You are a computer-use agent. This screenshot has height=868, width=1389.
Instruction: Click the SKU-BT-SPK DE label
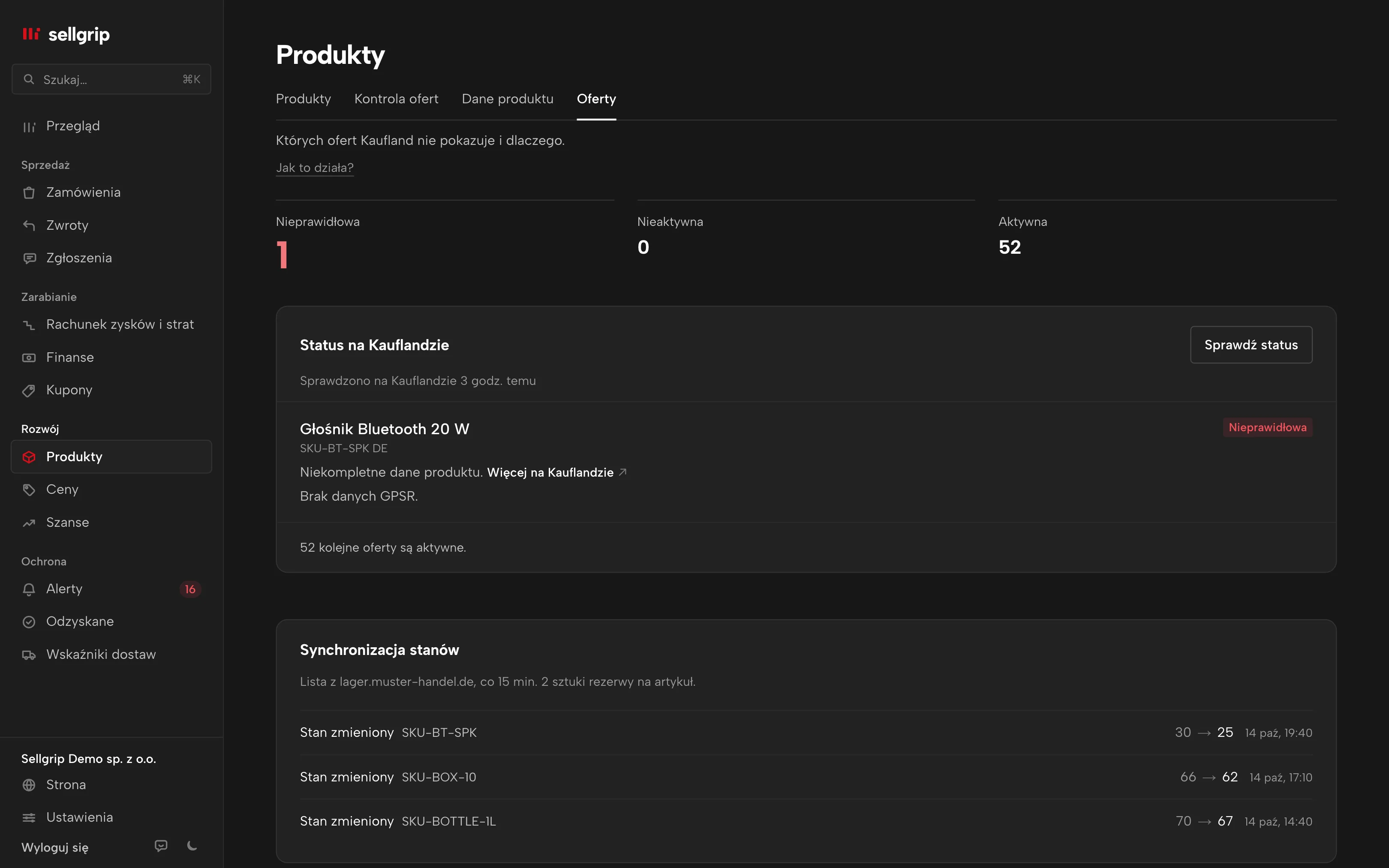[344, 448]
